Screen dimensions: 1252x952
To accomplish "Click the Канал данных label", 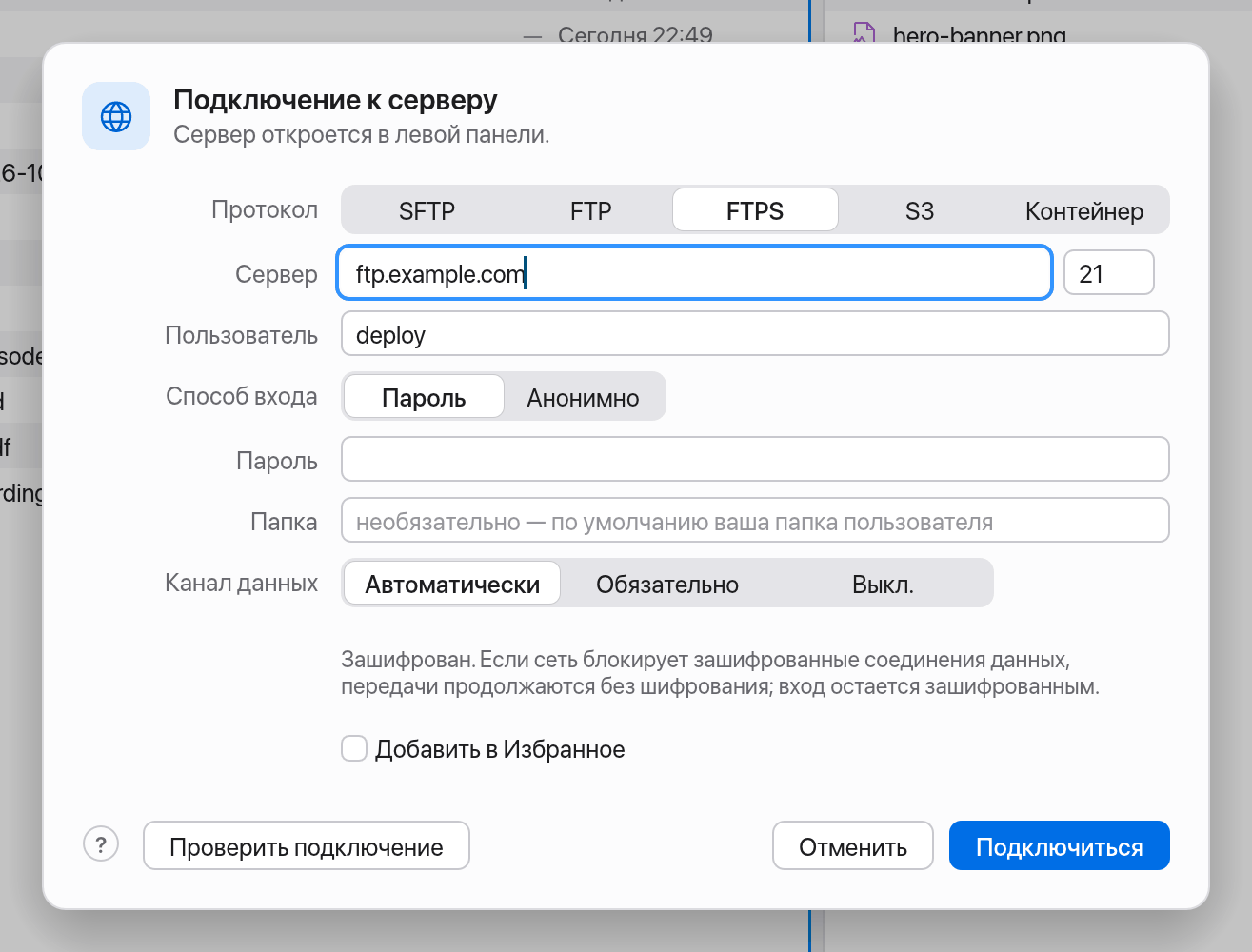I will coord(241,583).
